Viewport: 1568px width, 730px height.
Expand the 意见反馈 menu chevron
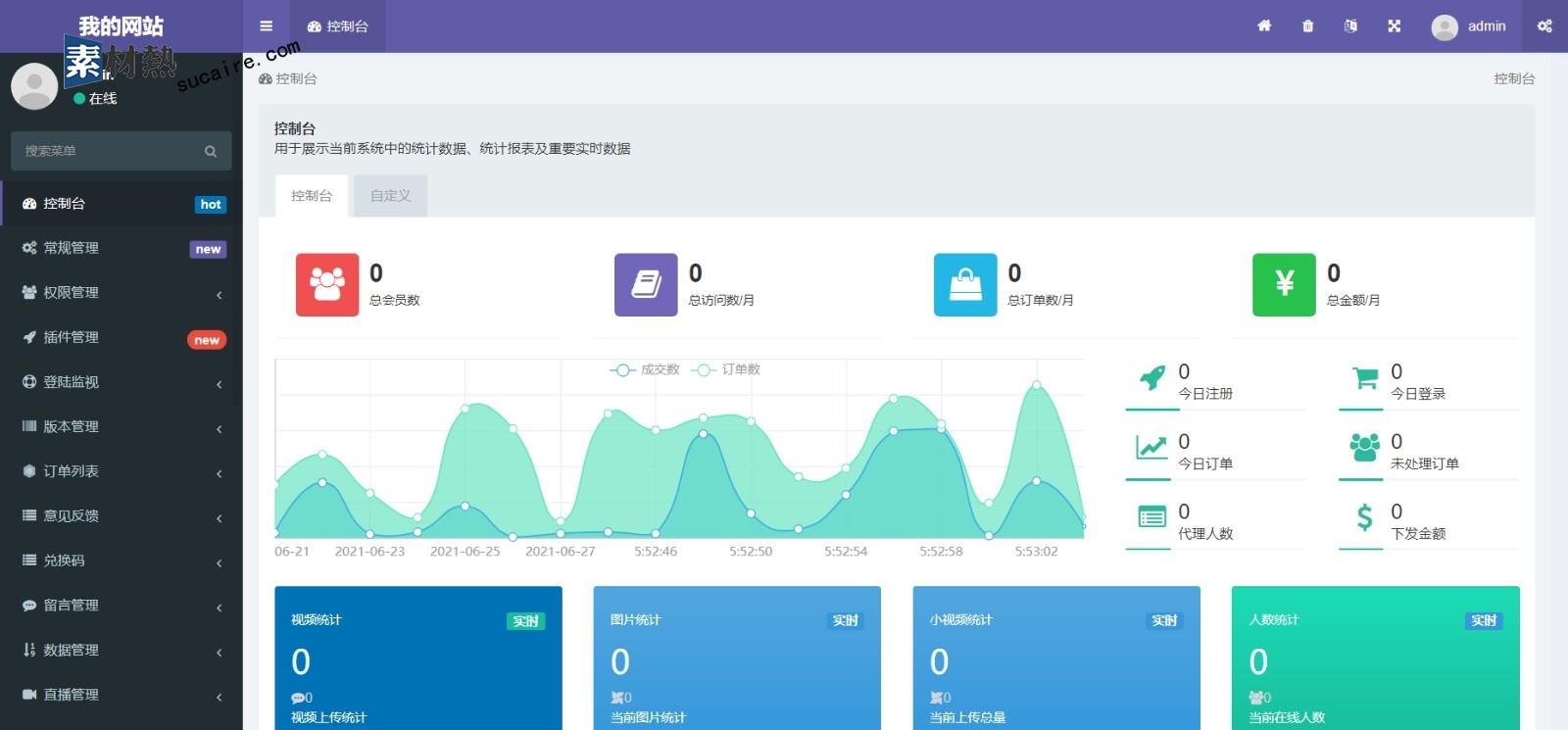[220, 517]
